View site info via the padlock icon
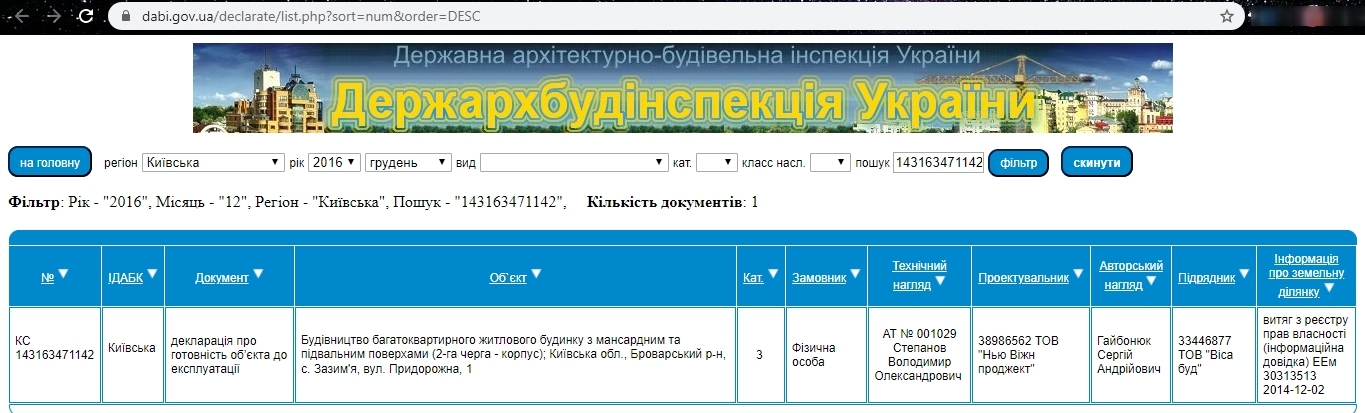1365x413 pixels. 125,16
